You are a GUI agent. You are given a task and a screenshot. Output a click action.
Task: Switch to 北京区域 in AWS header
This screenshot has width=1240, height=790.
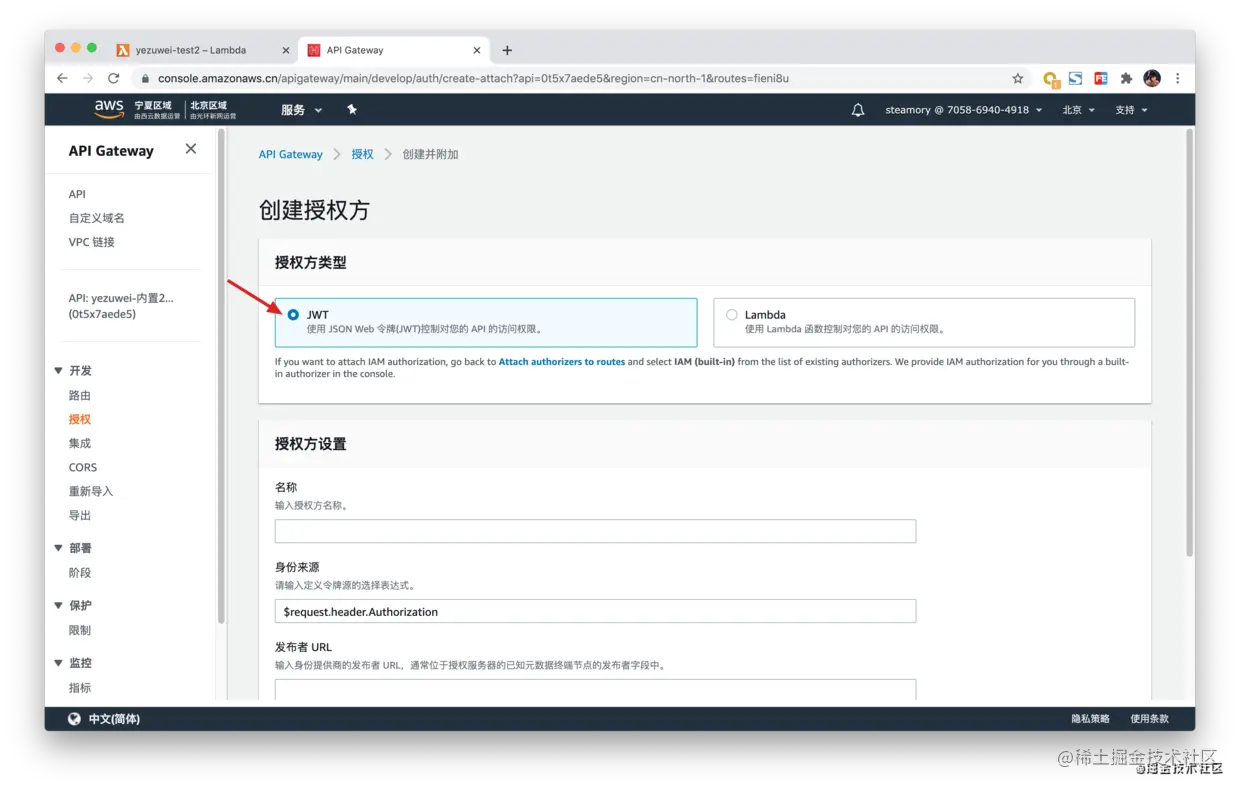coord(213,109)
